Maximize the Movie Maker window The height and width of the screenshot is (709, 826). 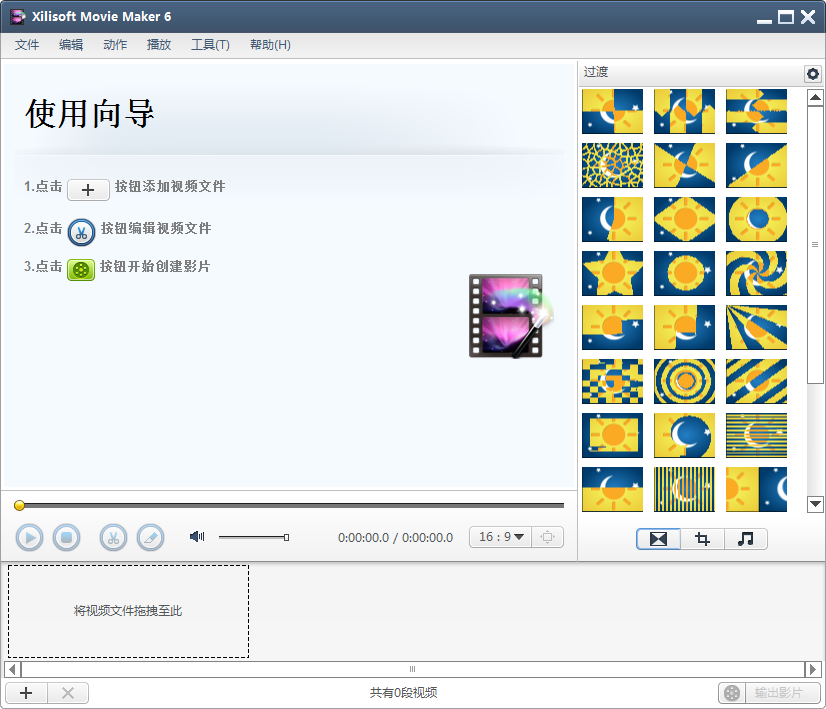785,17
